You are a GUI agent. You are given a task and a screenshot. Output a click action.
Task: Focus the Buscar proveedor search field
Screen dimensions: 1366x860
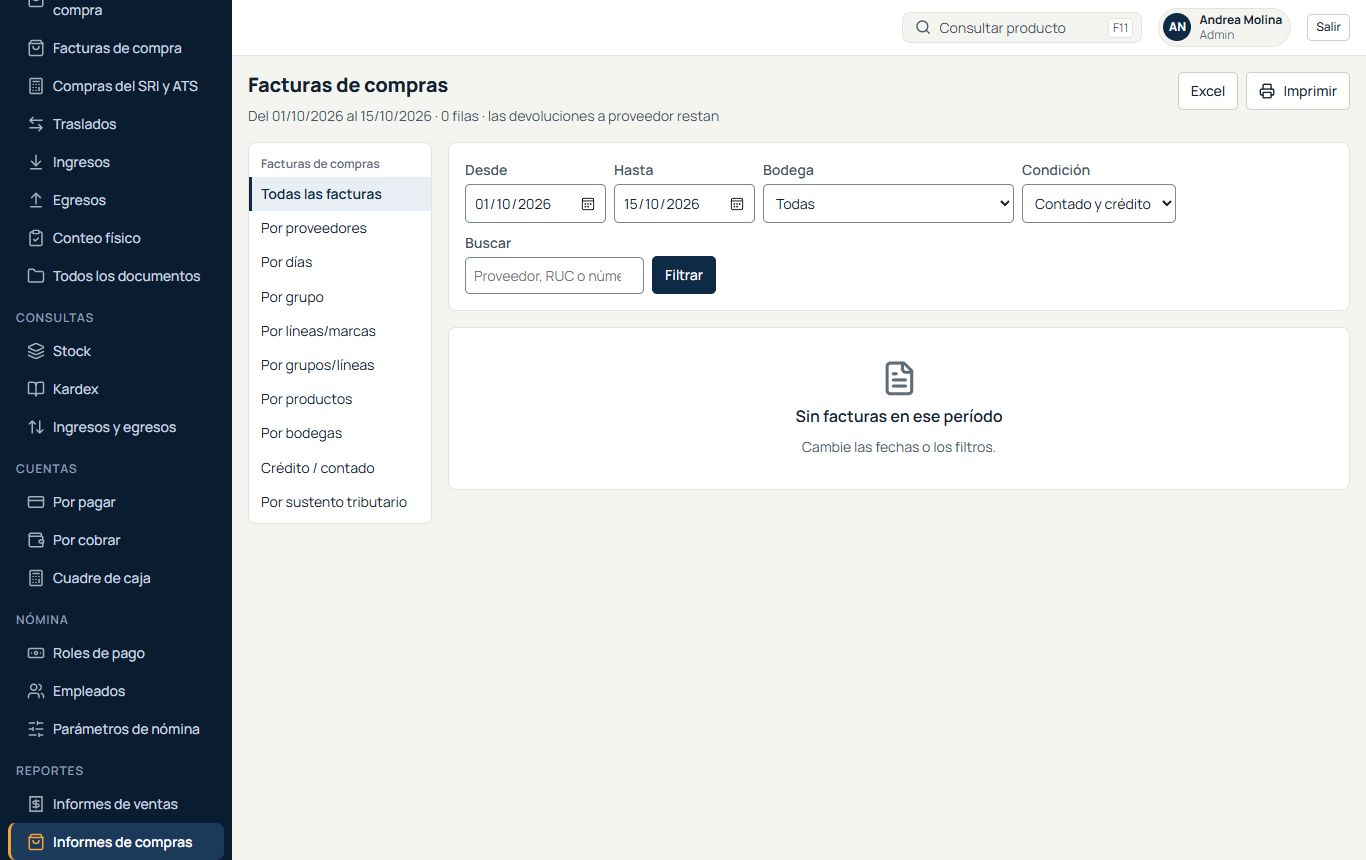coord(554,275)
